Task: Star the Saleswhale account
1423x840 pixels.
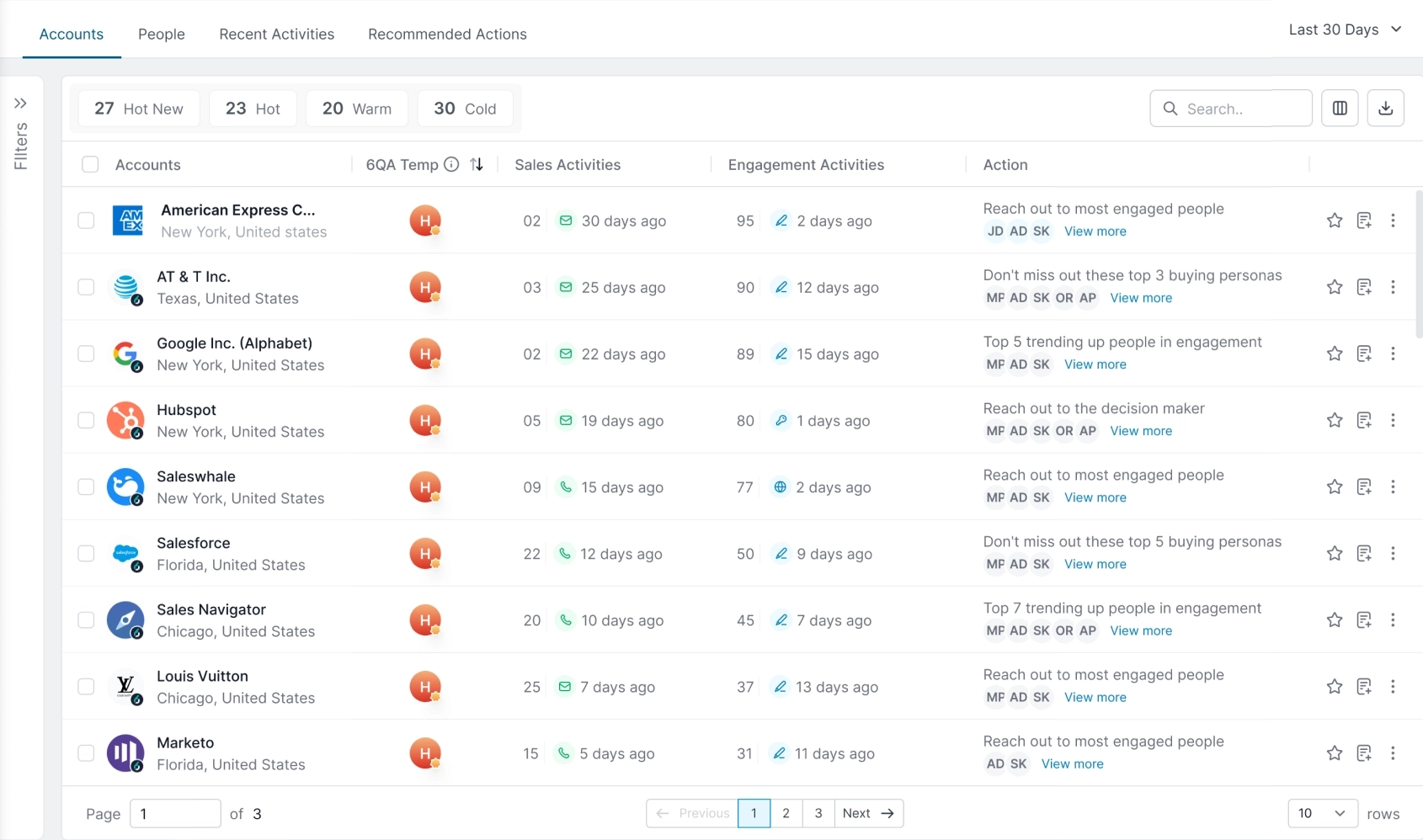Action: click(x=1335, y=486)
